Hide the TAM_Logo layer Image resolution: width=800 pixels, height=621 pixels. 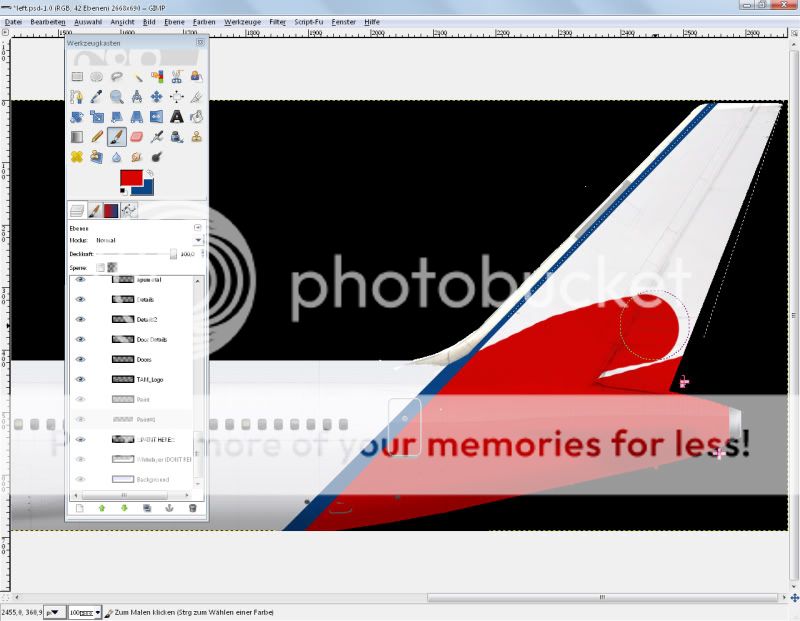pos(81,380)
